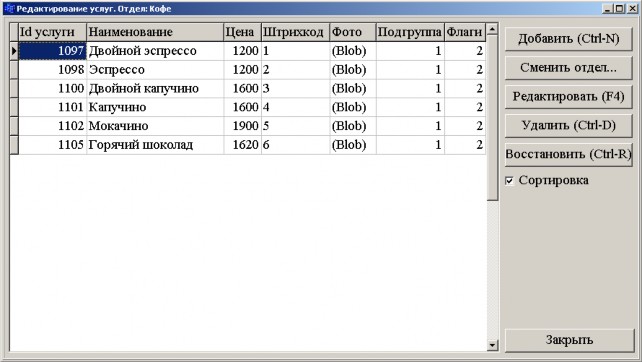Close window via title bar X
The height and width of the screenshot is (362, 642).
click(x=632, y=8)
